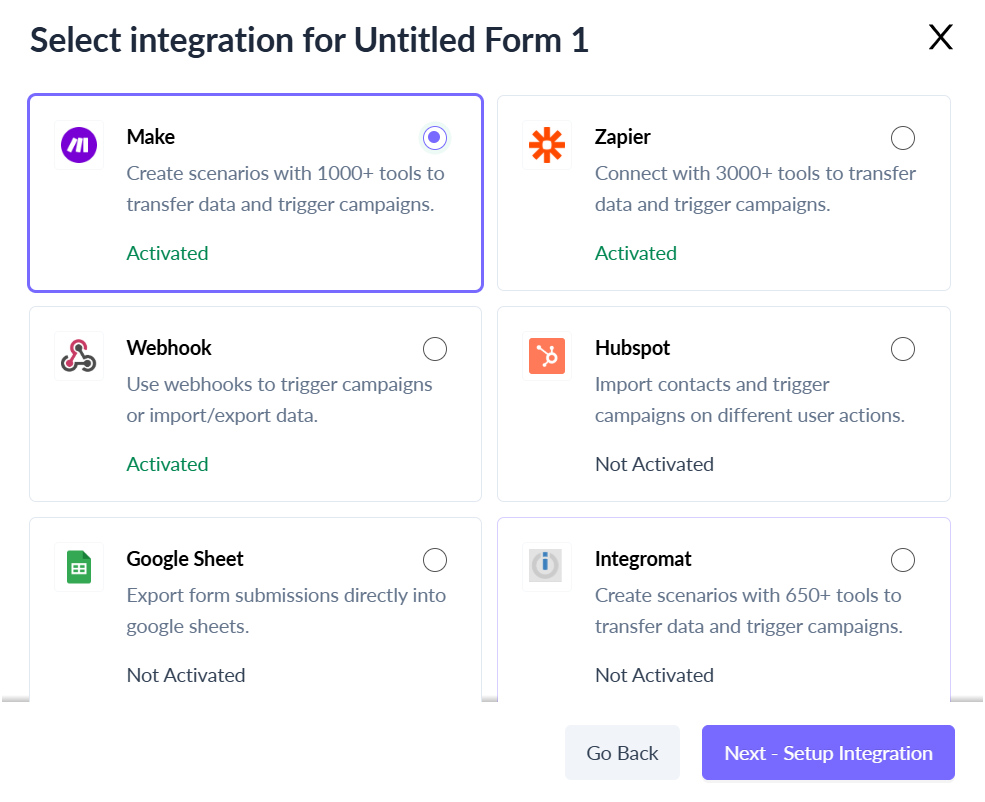
Task: Pick the Google Sheet radio button
Action: [x=435, y=560]
